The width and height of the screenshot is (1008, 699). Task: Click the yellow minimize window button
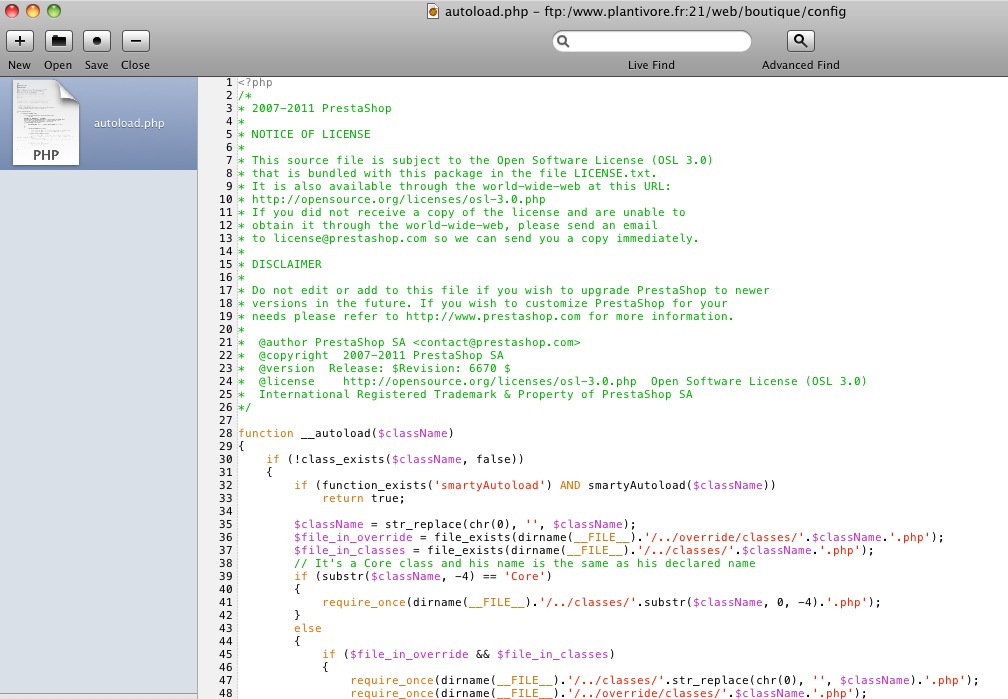[x=33, y=11]
